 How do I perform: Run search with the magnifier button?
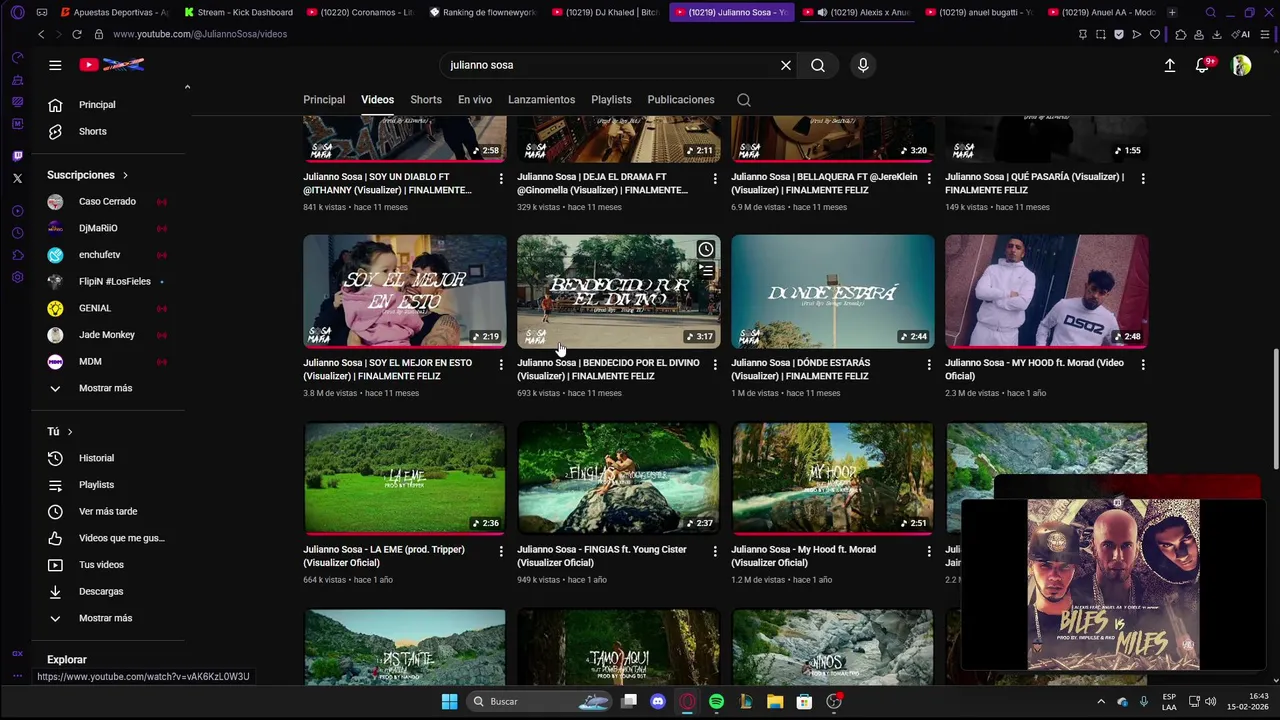pyautogui.click(x=818, y=65)
